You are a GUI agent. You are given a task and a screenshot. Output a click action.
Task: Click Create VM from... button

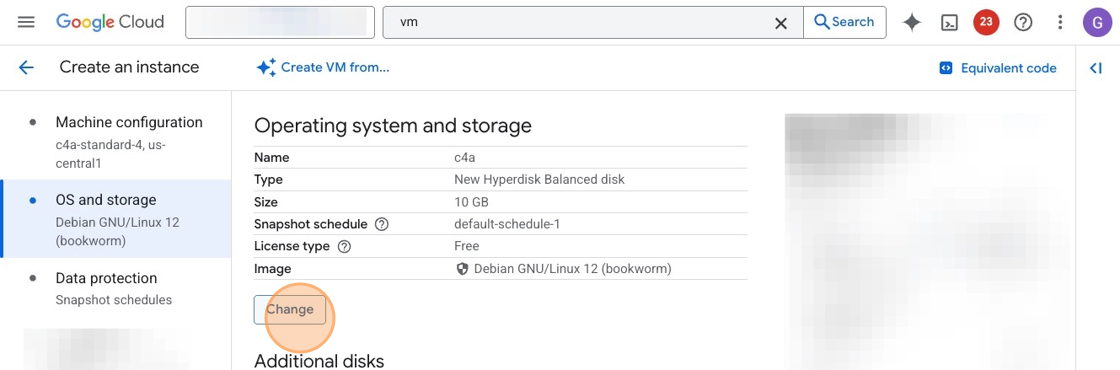pos(323,67)
